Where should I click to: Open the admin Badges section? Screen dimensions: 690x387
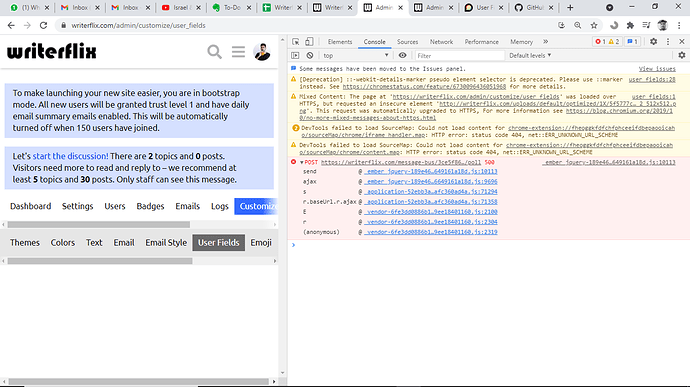(x=150, y=206)
